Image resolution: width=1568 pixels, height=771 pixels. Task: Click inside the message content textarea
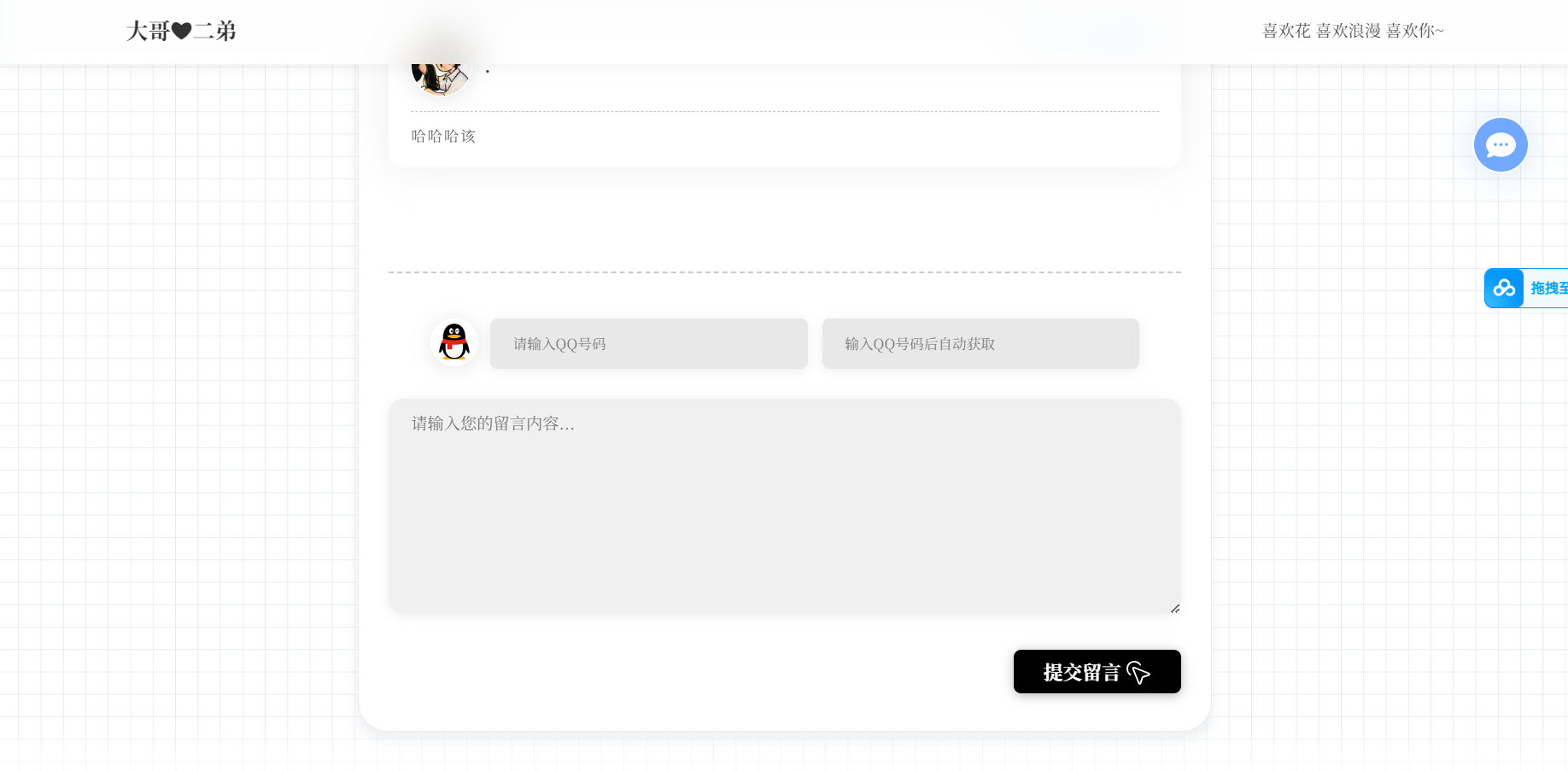(x=784, y=505)
